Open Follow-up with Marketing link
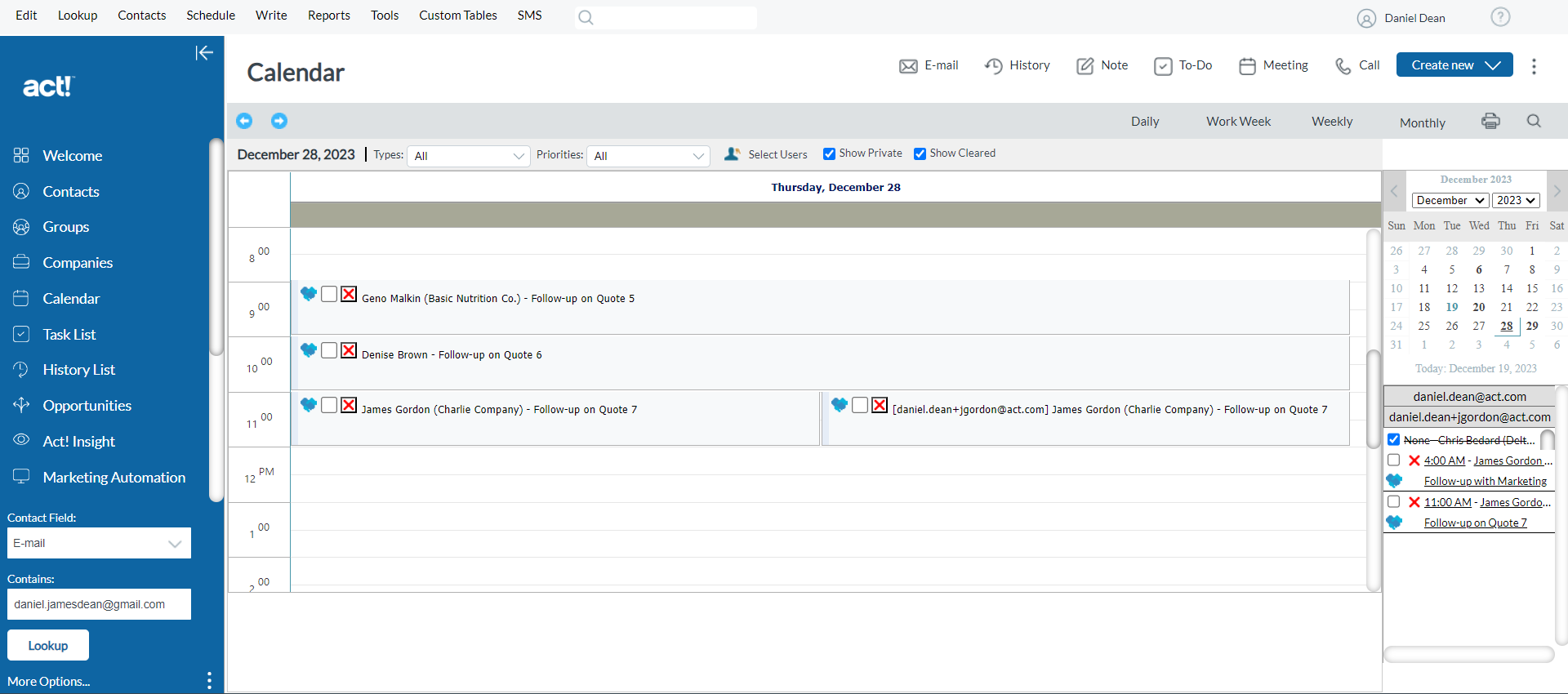Image resolution: width=1568 pixels, height=694 pixels. (1485, 481)
